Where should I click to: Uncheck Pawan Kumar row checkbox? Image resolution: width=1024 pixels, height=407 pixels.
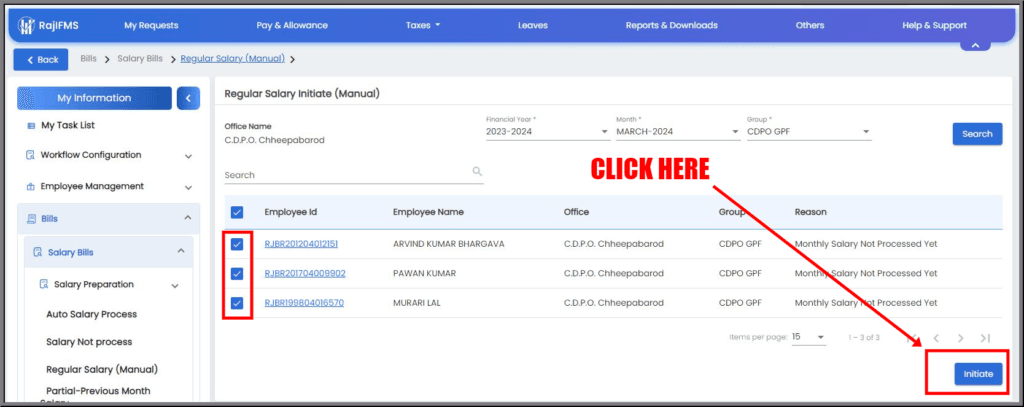[x=237, y=273]
